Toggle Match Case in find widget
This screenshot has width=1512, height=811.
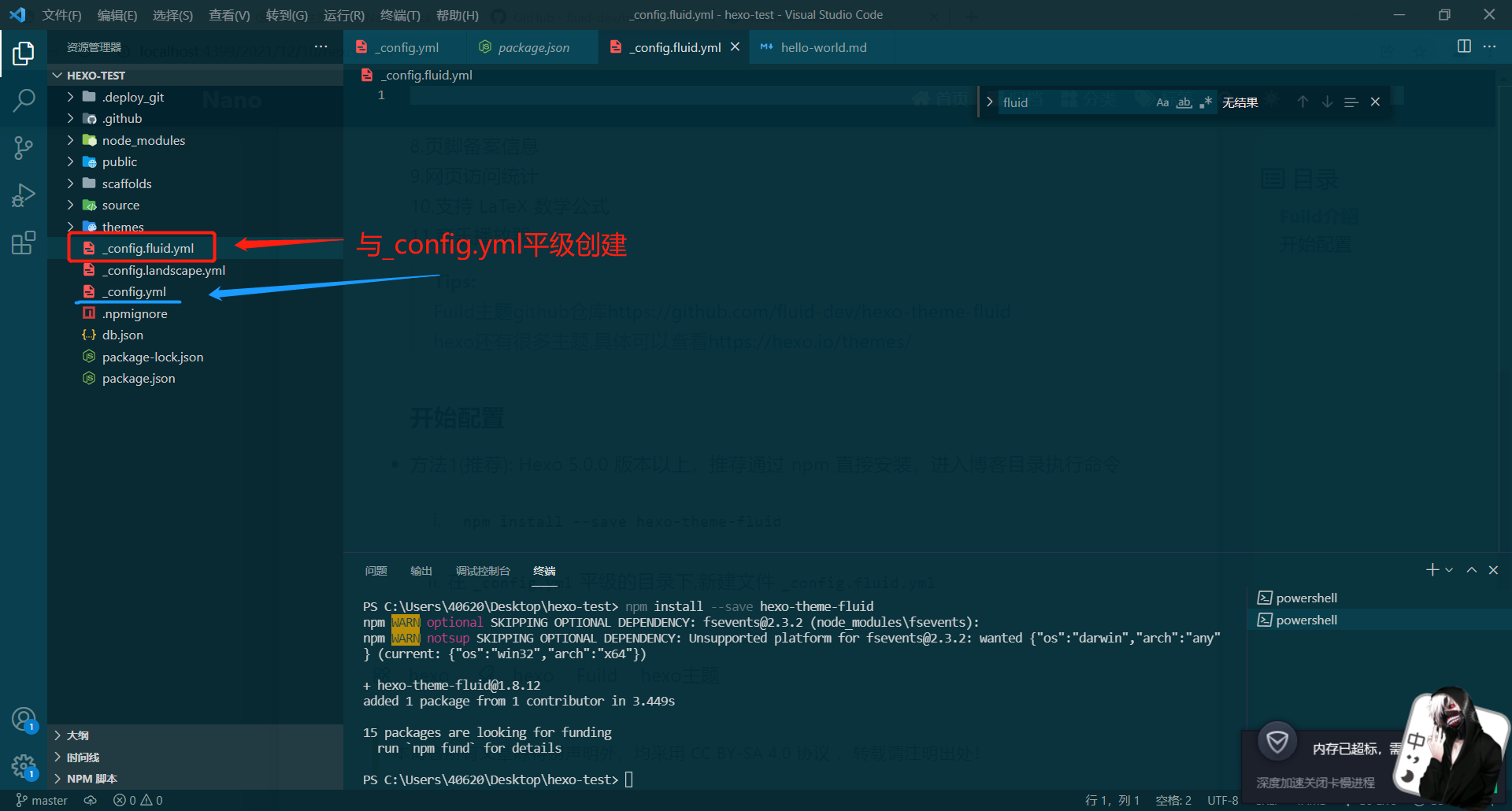click(x=1162, y=102)
